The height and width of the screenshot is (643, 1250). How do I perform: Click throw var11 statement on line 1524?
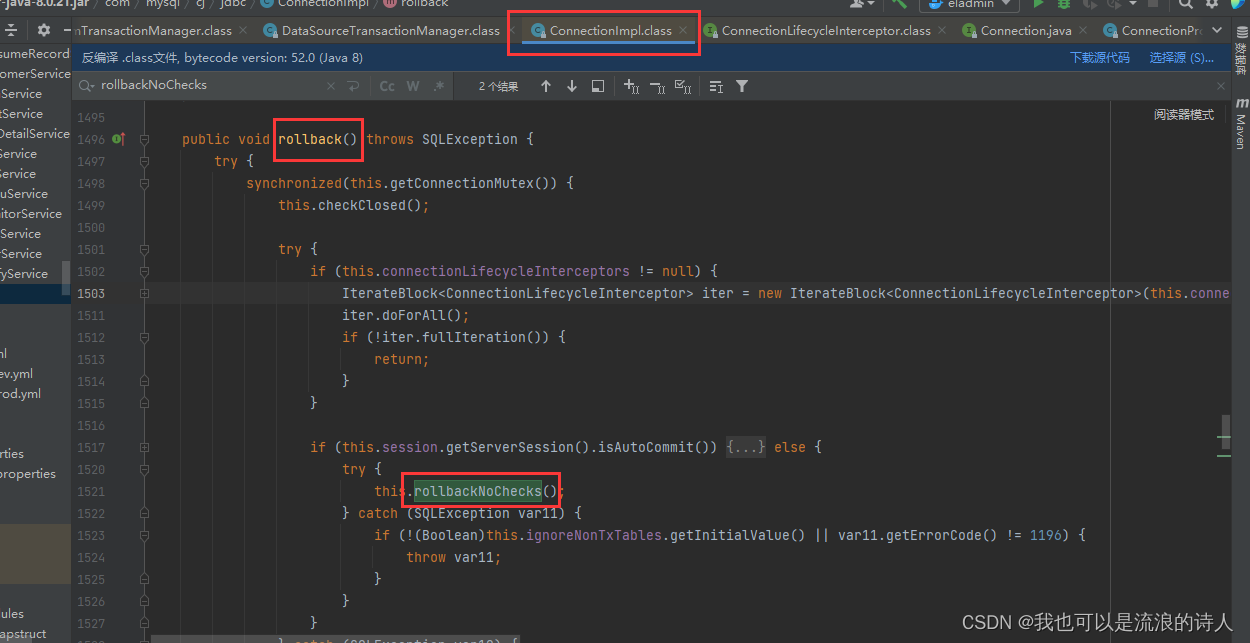point(454,557)
